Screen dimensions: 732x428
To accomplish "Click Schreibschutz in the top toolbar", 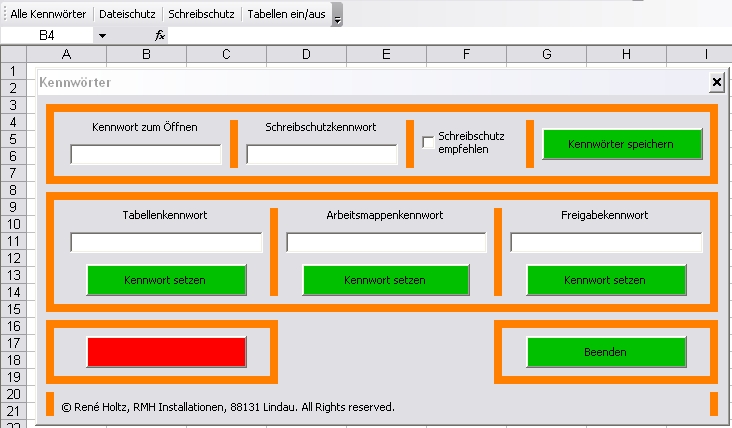I will point(201,15).
